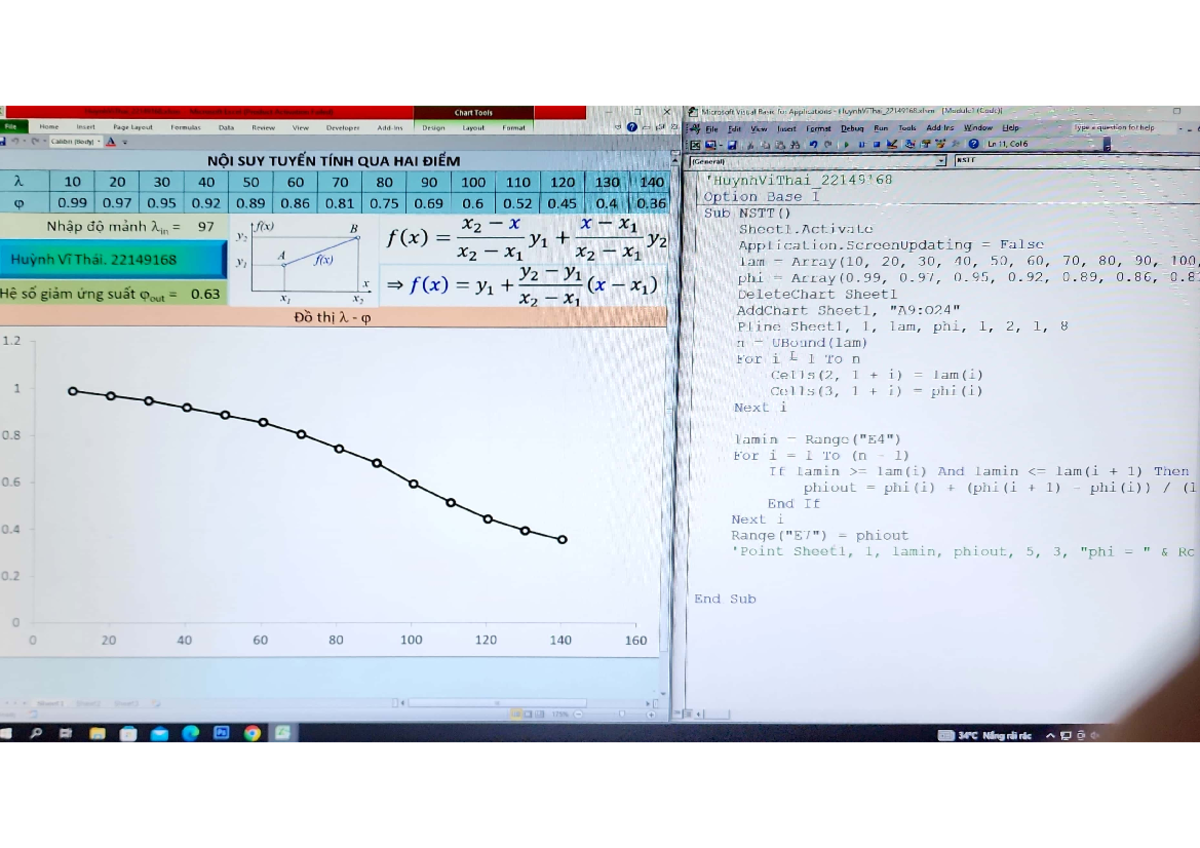Click the λin input cell containing 97
This screenshot has width=1200, height=848.
tap(206, 227)
